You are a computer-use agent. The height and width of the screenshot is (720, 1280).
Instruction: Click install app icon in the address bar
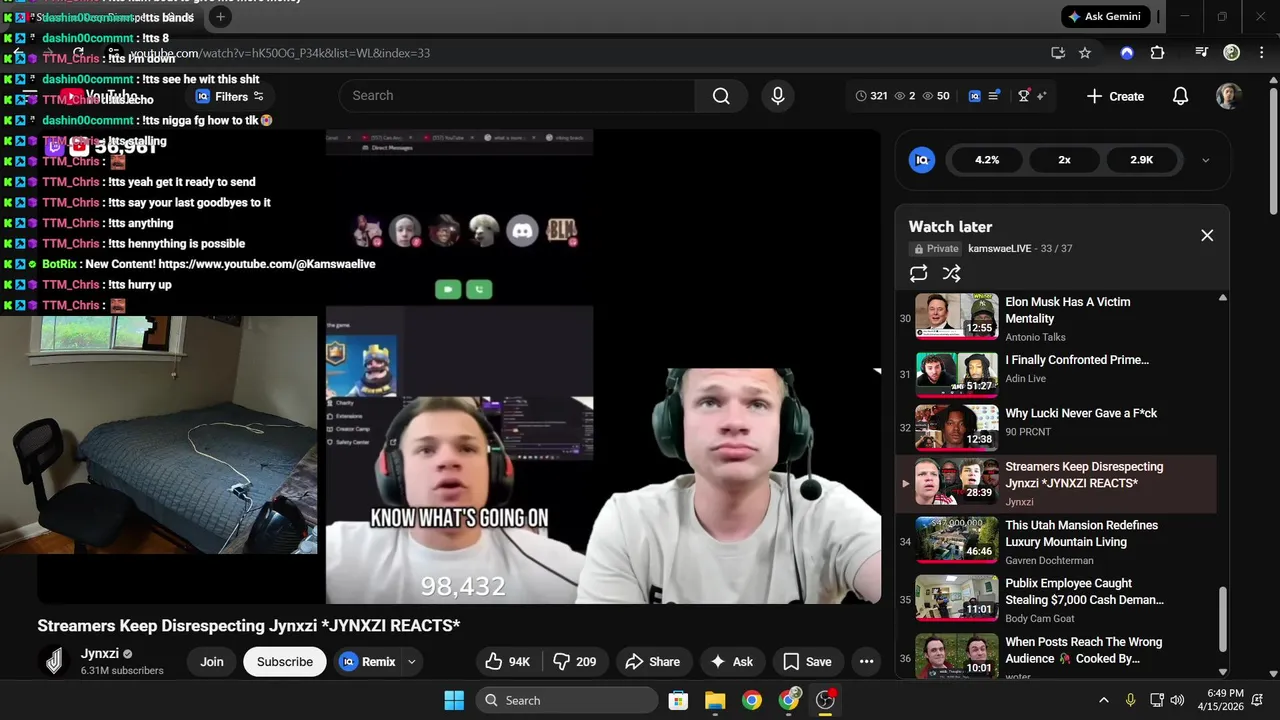[x=1058, y=53]
